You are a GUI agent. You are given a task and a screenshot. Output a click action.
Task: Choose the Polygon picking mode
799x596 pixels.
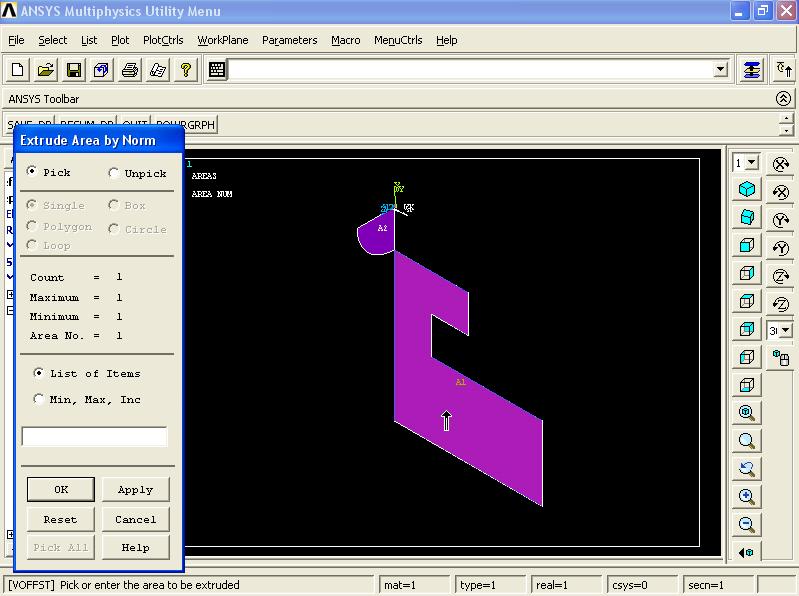pyautogui.click(x=32, y=226)
